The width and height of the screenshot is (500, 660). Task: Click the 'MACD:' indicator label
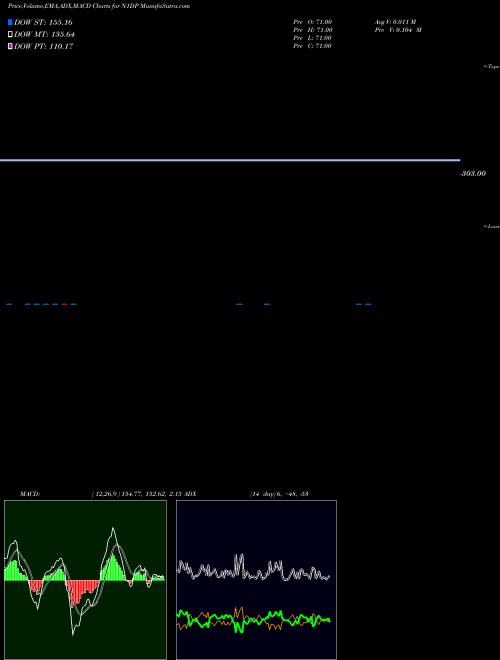30,494
